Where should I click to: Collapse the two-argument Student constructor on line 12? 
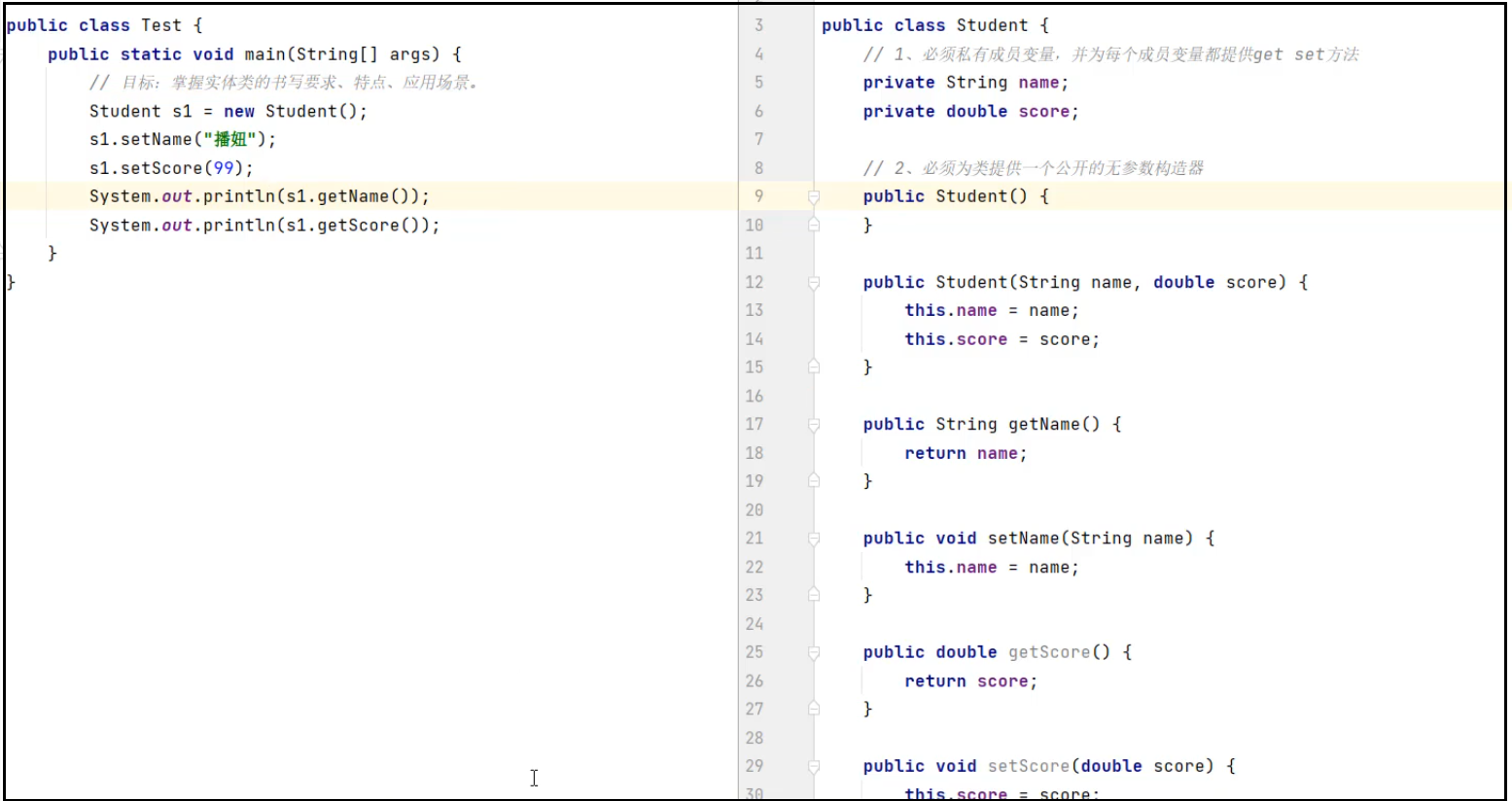814,282
